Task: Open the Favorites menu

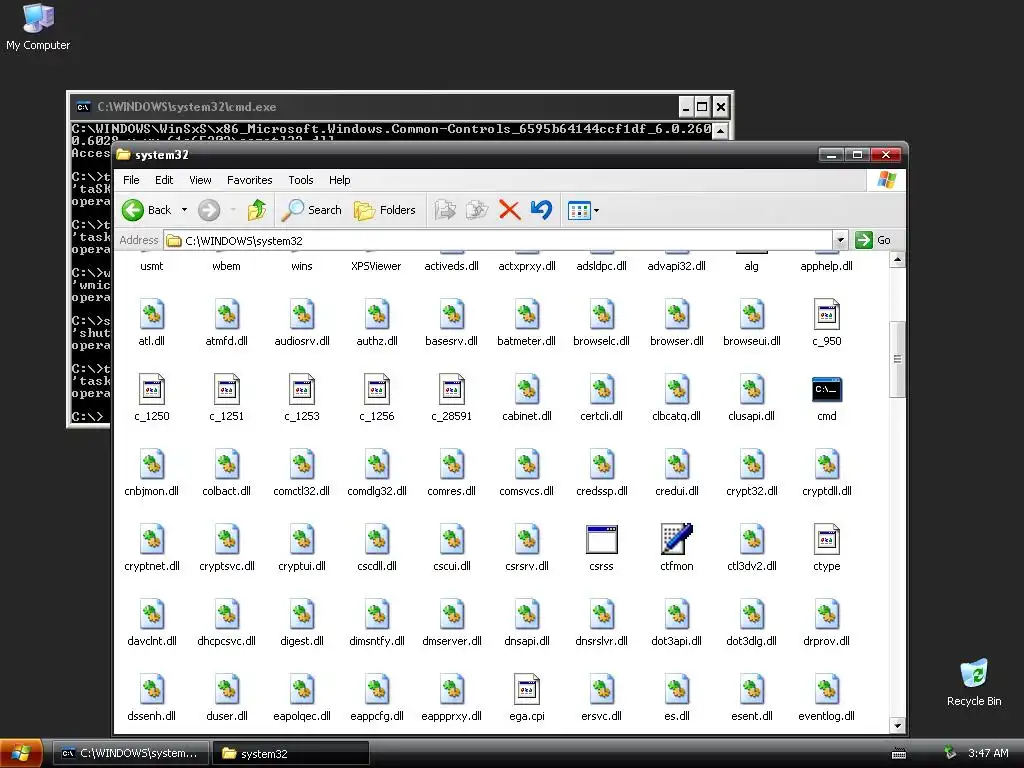Action: (249, 180)
